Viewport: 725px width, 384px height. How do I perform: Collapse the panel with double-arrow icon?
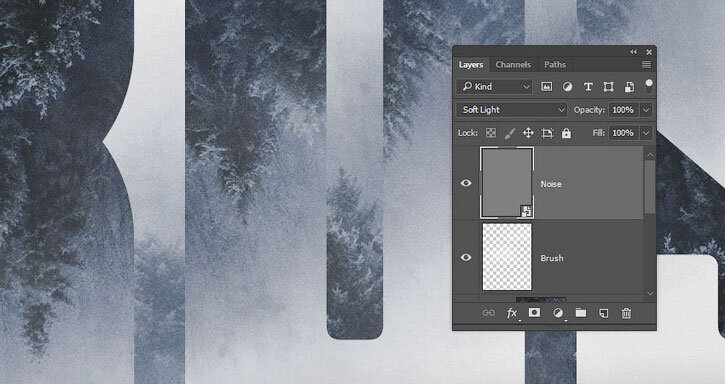pos(633,52)
